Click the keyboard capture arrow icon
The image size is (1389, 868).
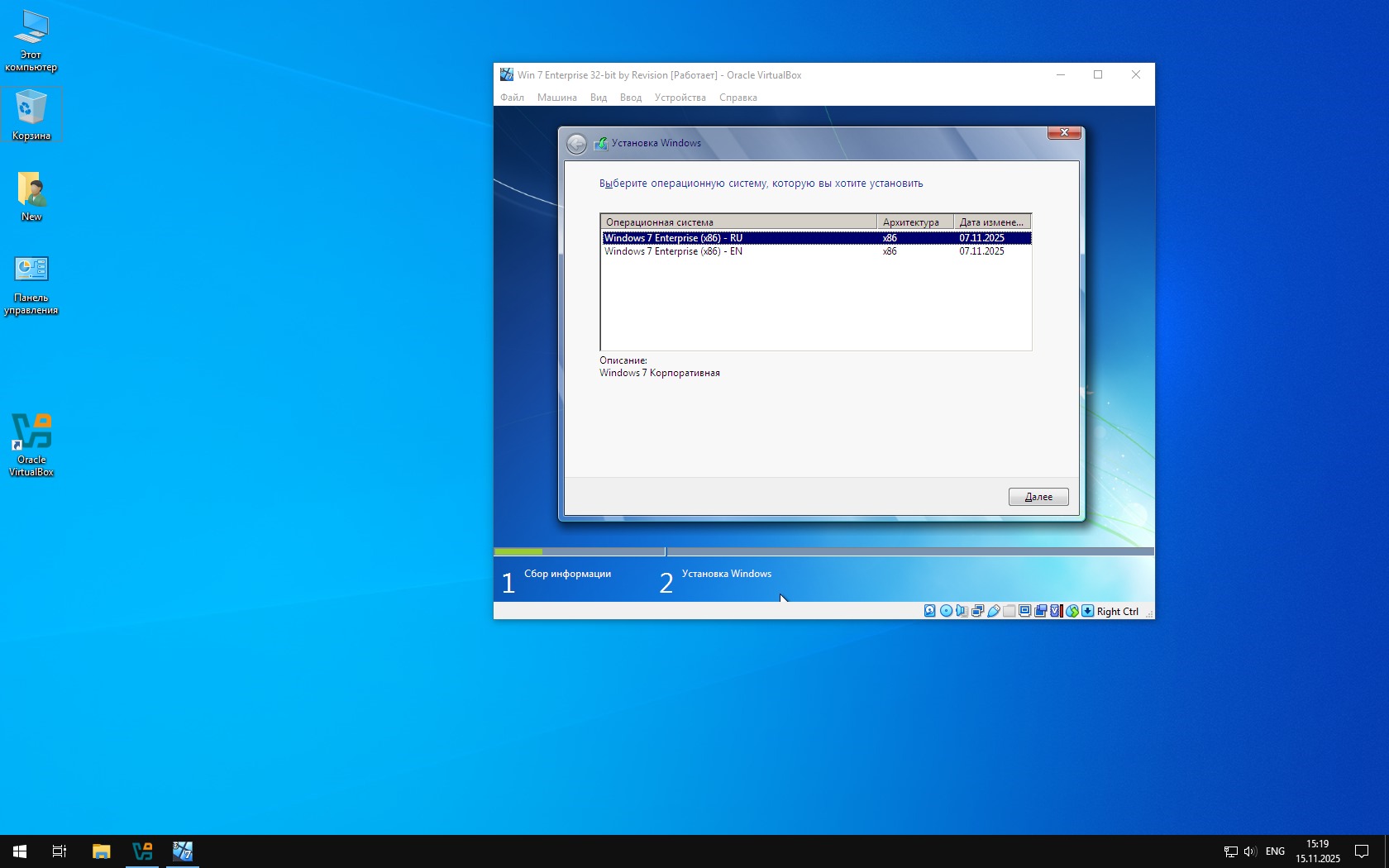1088,611
